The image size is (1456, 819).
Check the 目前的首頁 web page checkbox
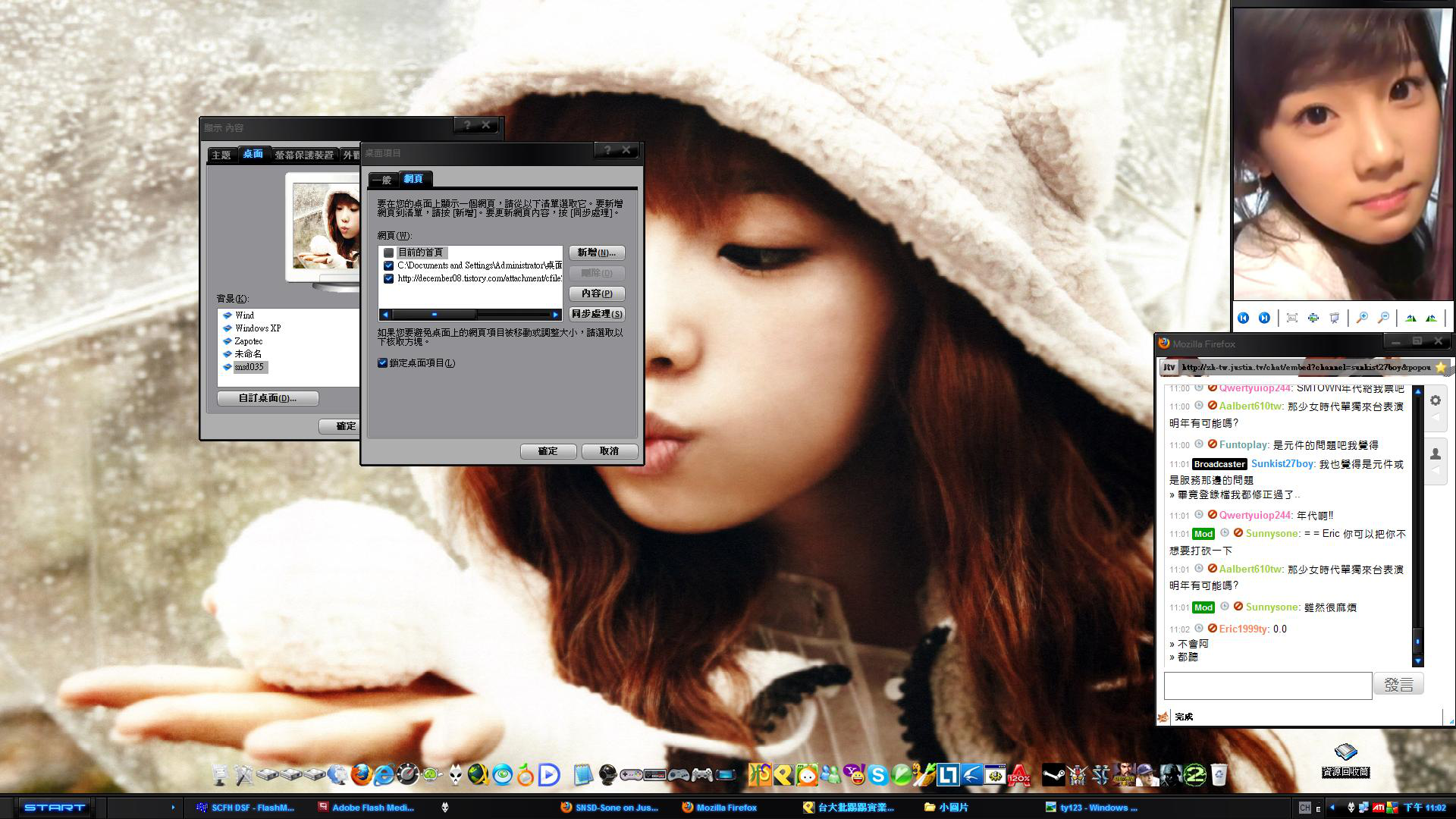point(389,253)
